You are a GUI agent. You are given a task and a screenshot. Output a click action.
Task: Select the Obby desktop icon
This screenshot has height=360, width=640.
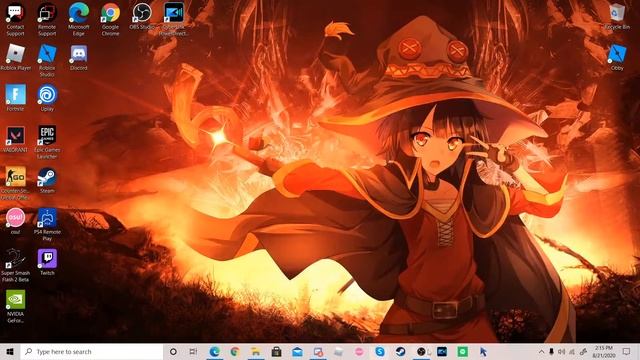[x=617, y=58]
